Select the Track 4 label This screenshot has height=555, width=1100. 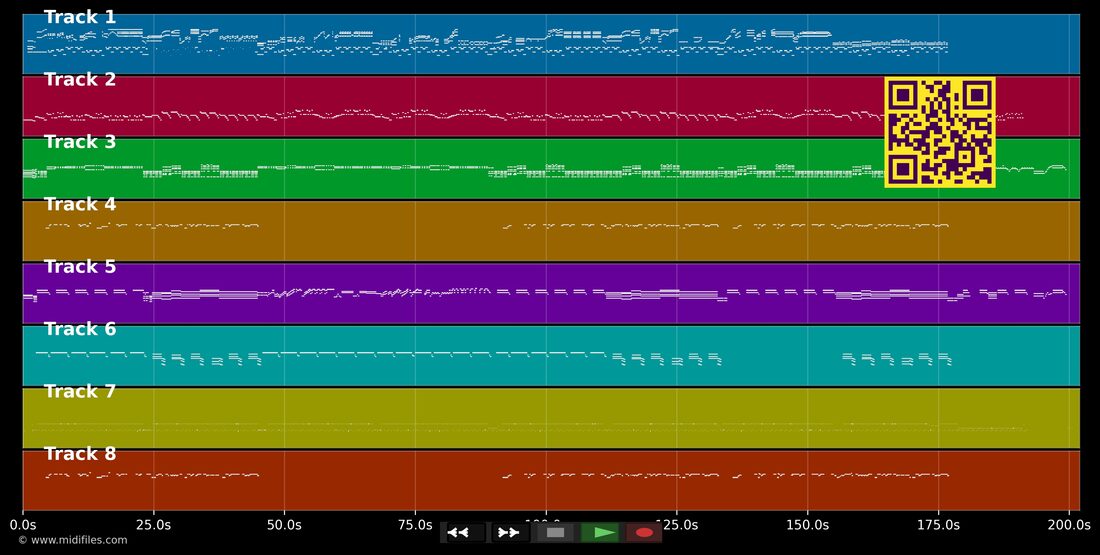point(80,204)
